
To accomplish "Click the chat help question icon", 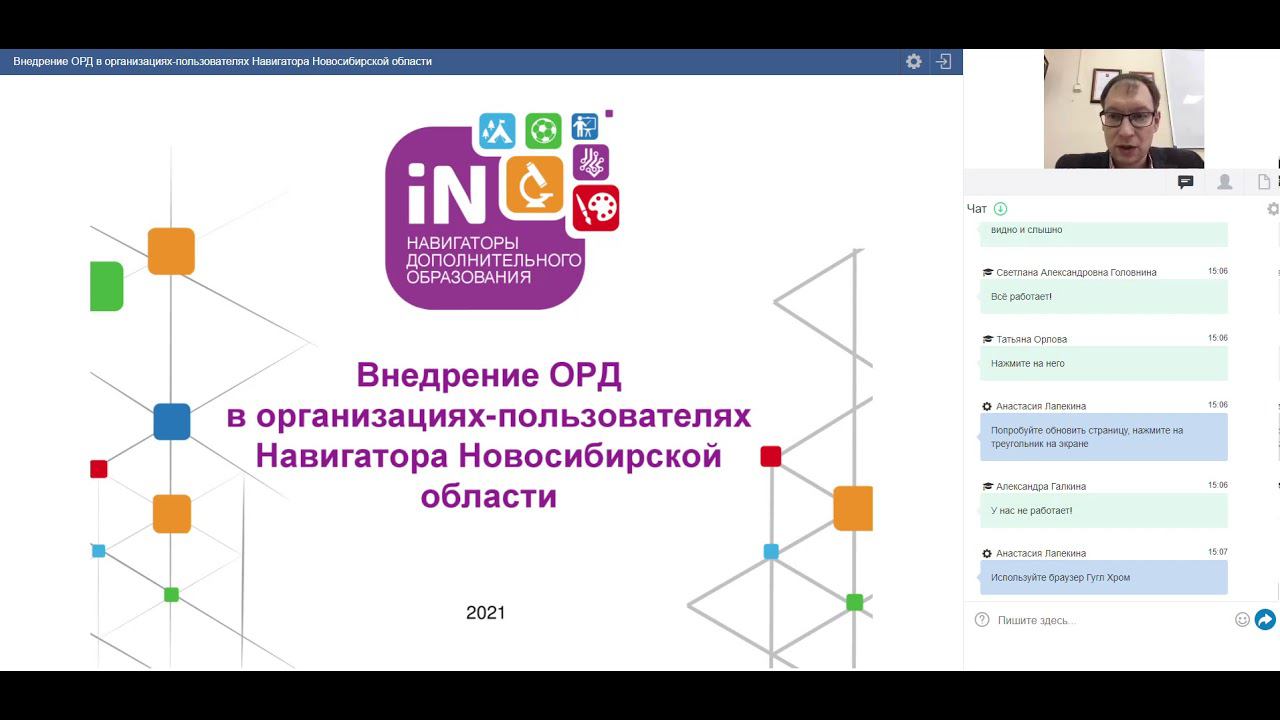I will 982,620.
